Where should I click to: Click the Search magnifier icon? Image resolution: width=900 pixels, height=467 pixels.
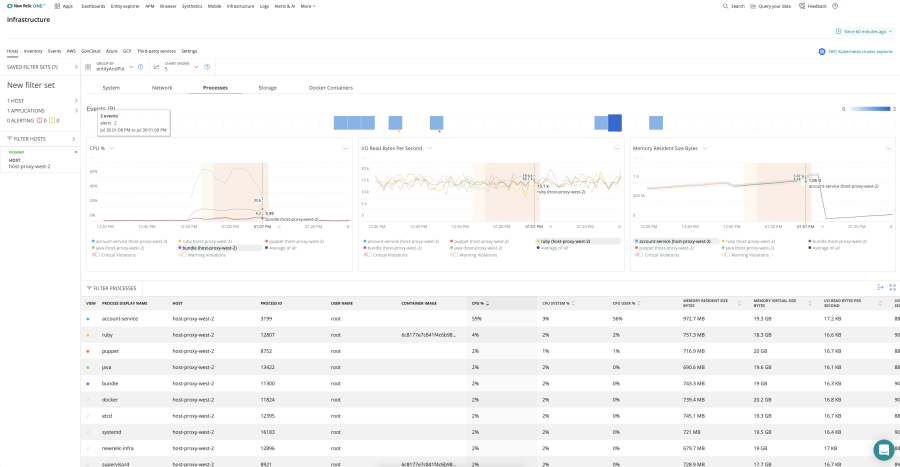[726, 6]
